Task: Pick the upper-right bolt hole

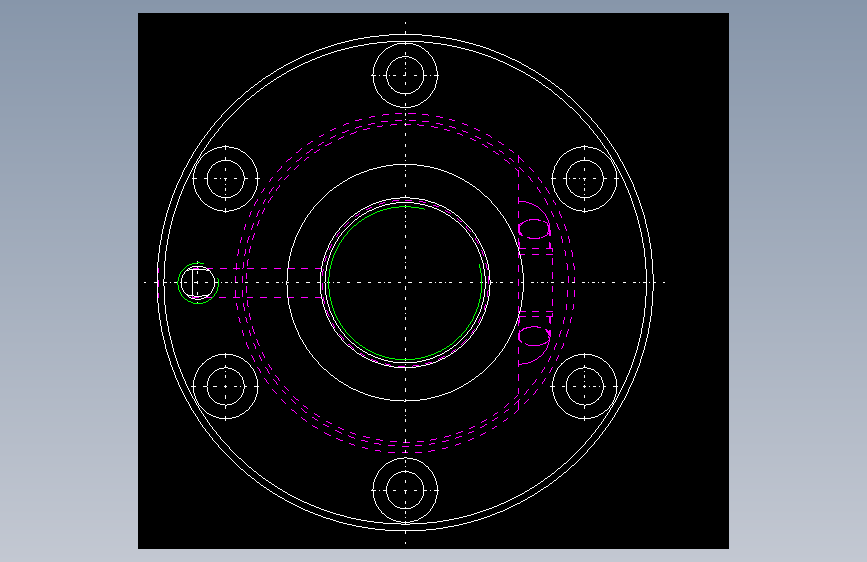Action: [x=585, y=179]
